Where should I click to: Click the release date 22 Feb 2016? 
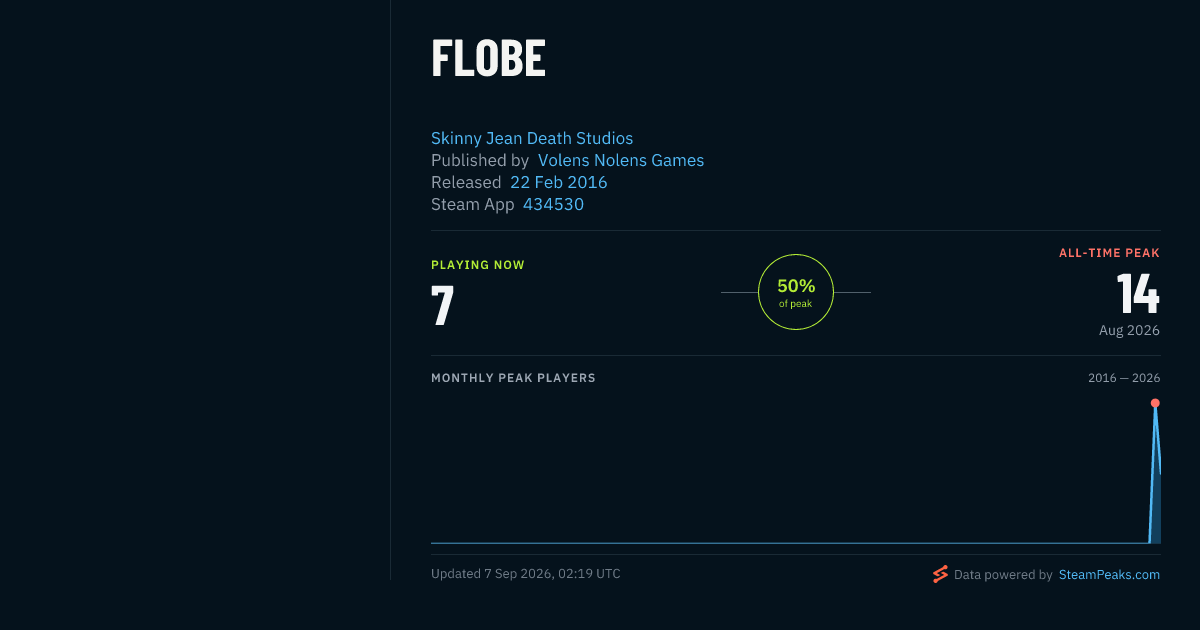point(559,182)
